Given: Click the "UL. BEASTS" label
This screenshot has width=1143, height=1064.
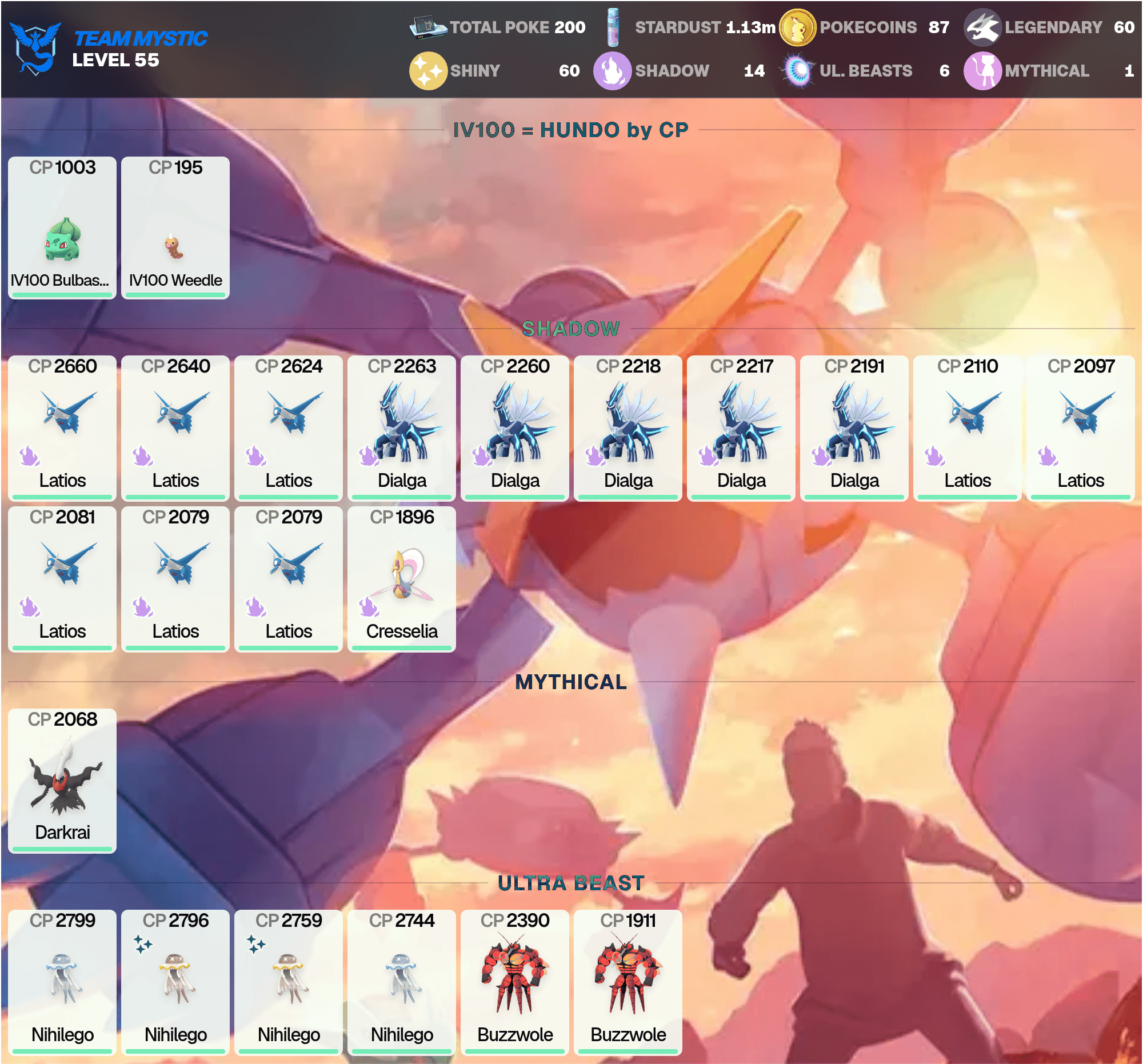Looking at the screenshot, I should pyautogui.click(x=866, y=71).
